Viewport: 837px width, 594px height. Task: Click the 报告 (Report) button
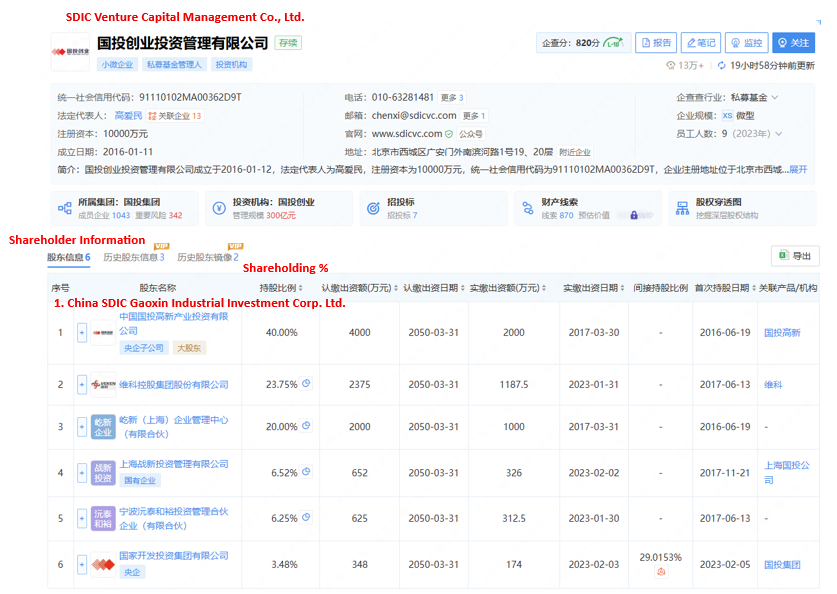coord(655,43)
